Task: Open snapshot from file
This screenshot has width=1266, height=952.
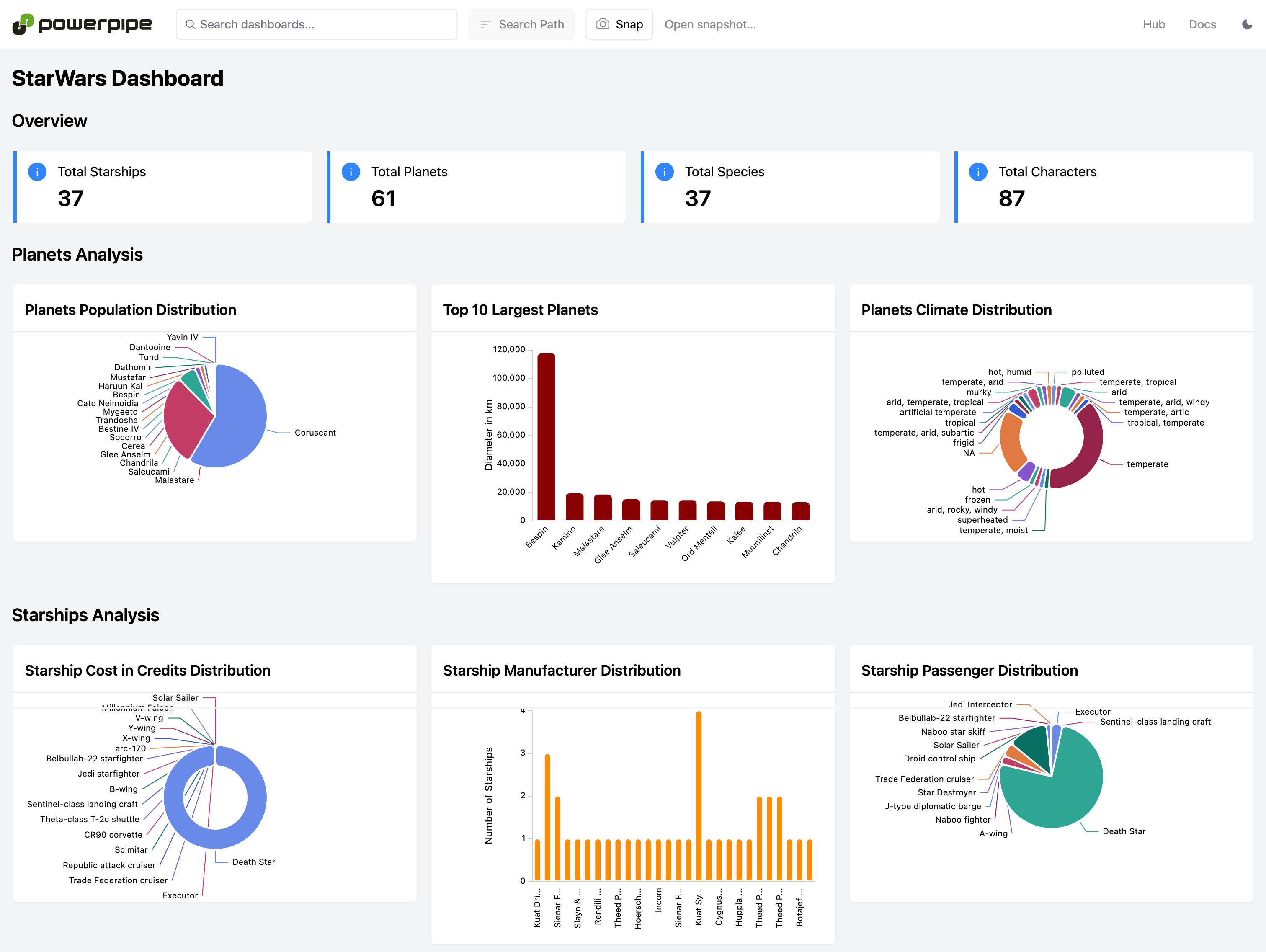Action: [x=710, y=24]
